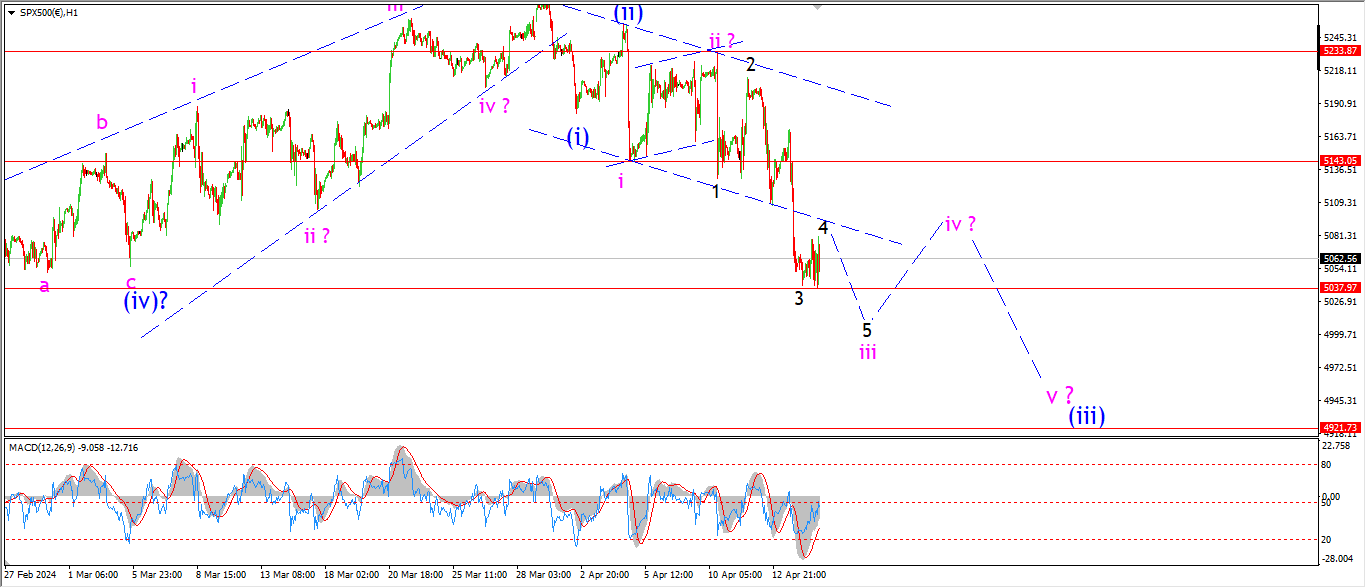
Task: Select the black wave 5 label
Action: tap(867, 330)
